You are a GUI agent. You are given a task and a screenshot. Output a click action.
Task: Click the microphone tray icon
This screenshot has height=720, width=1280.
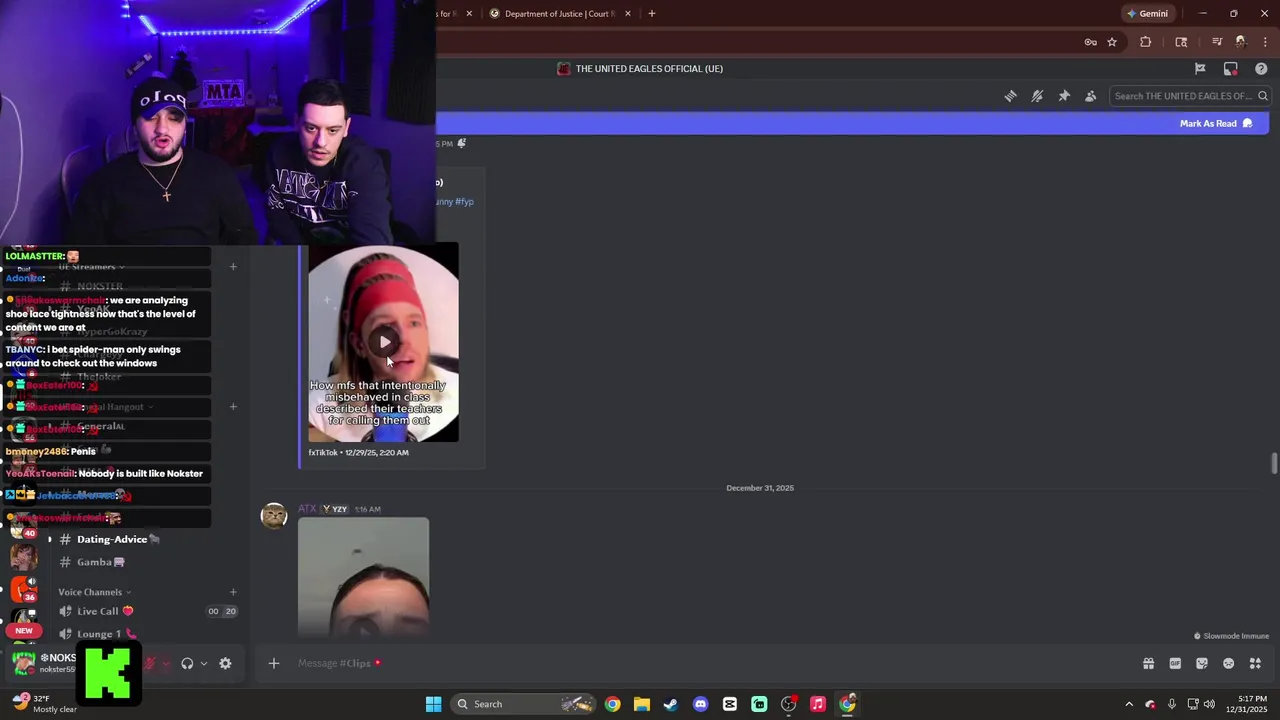1171,704
